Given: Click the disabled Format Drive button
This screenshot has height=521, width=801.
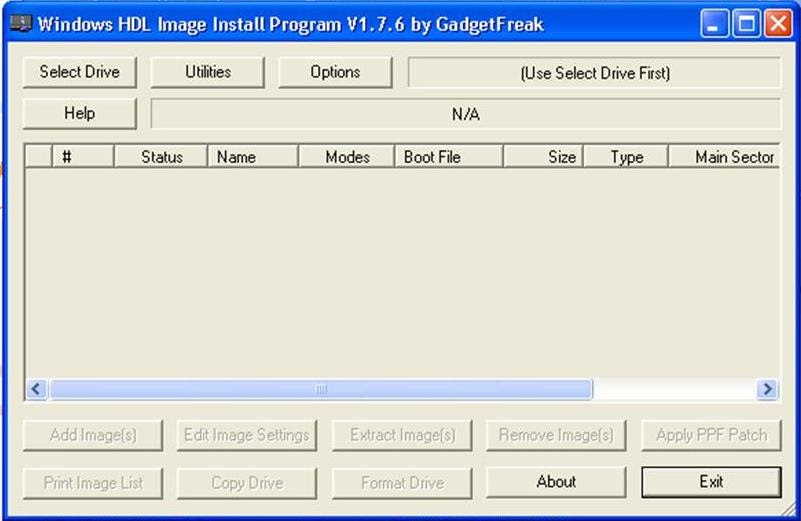Looking at the screenshot, I should click(402, 483).
